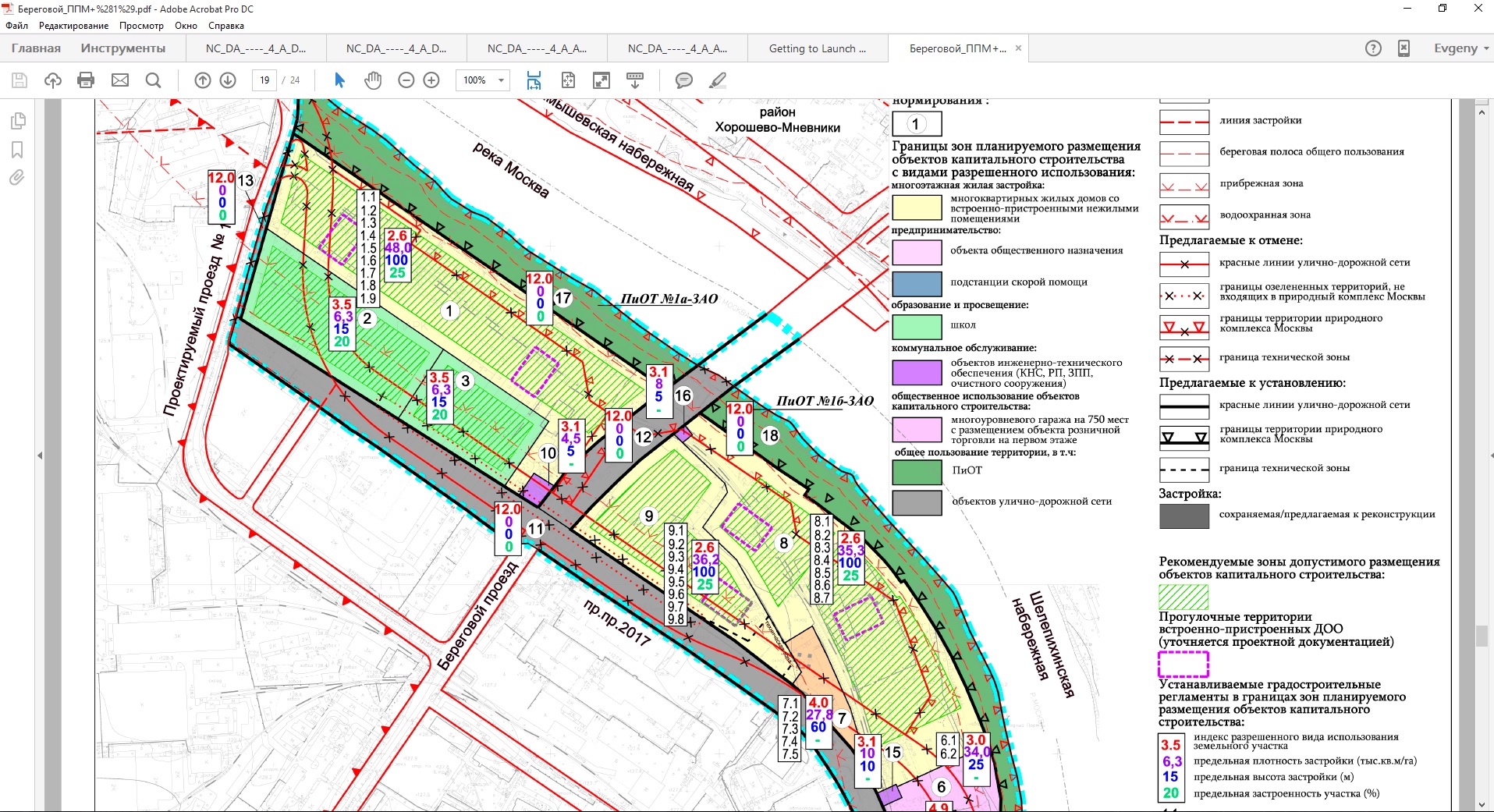Print the document with the printer icon

[x=87, y=80]
